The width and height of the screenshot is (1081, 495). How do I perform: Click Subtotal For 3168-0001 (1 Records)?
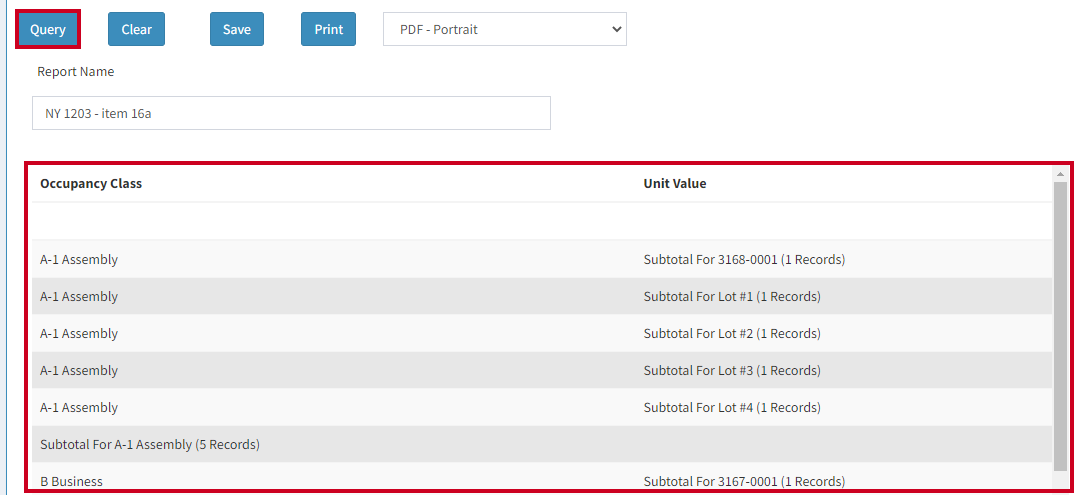click(x=745, y=260)
